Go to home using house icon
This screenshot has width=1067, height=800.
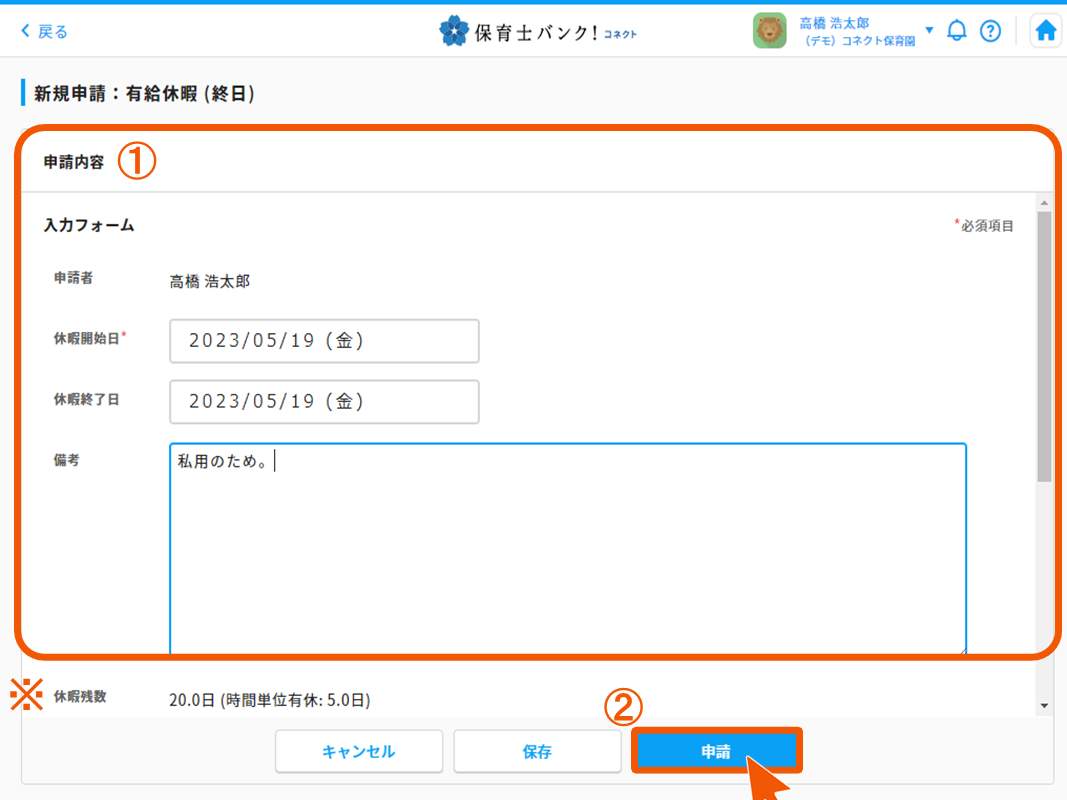1046,31
